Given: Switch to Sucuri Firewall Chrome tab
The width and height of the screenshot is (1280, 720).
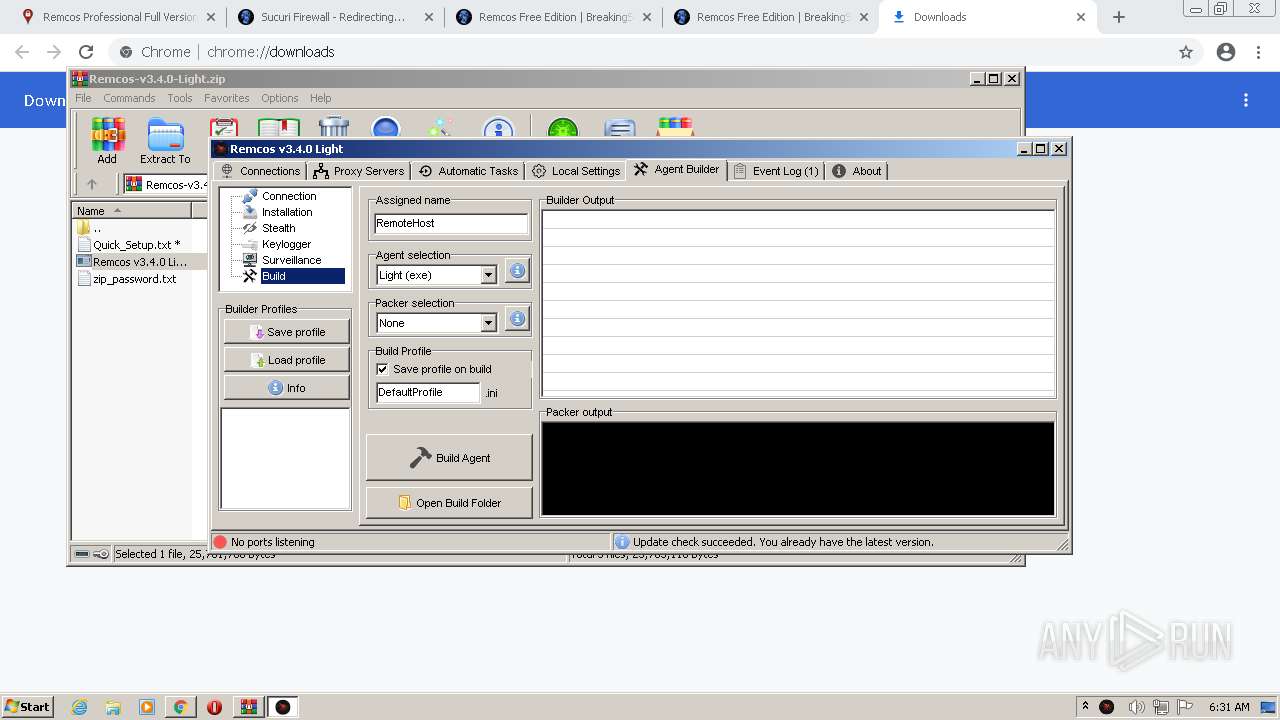Looking at the screenshot, I should click(x=333, y=17).
